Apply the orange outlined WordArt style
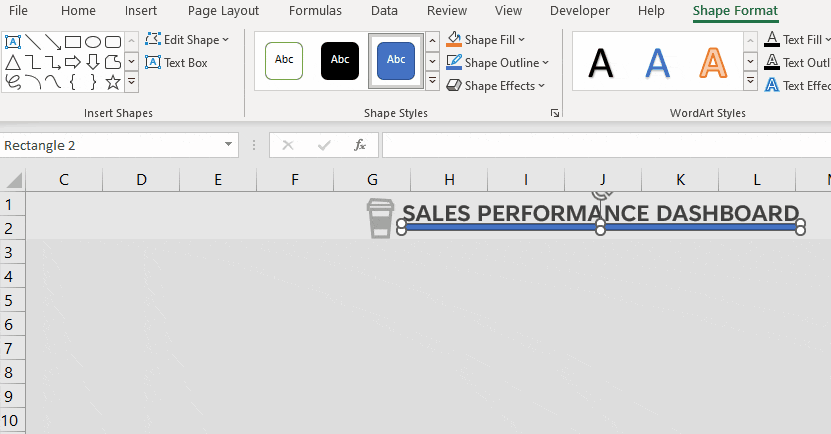 [x=713, y=62]
